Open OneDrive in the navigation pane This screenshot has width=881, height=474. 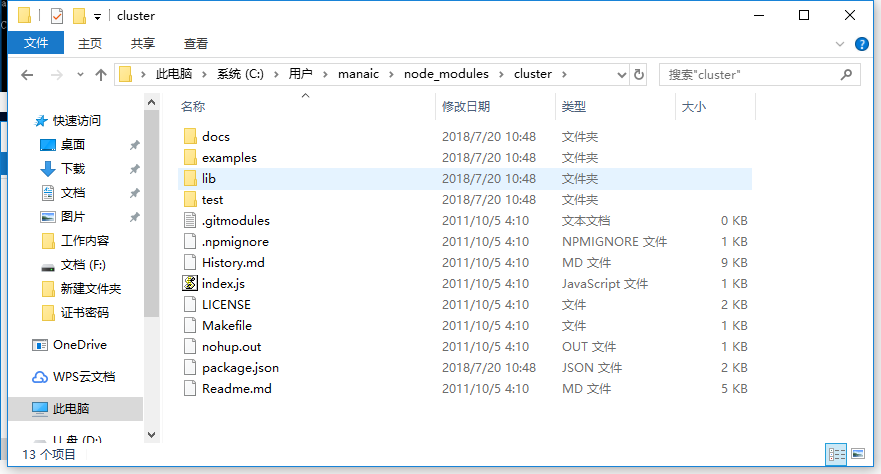70,345
